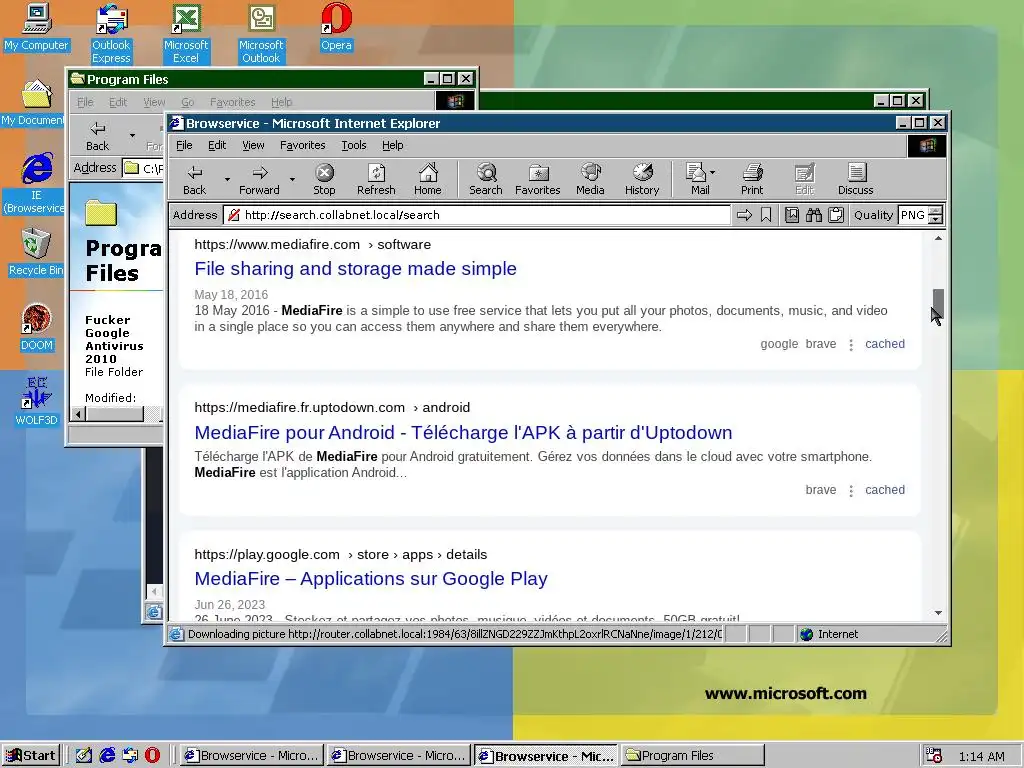Click Opera quick launch icon in taskbar

[152, 756]
